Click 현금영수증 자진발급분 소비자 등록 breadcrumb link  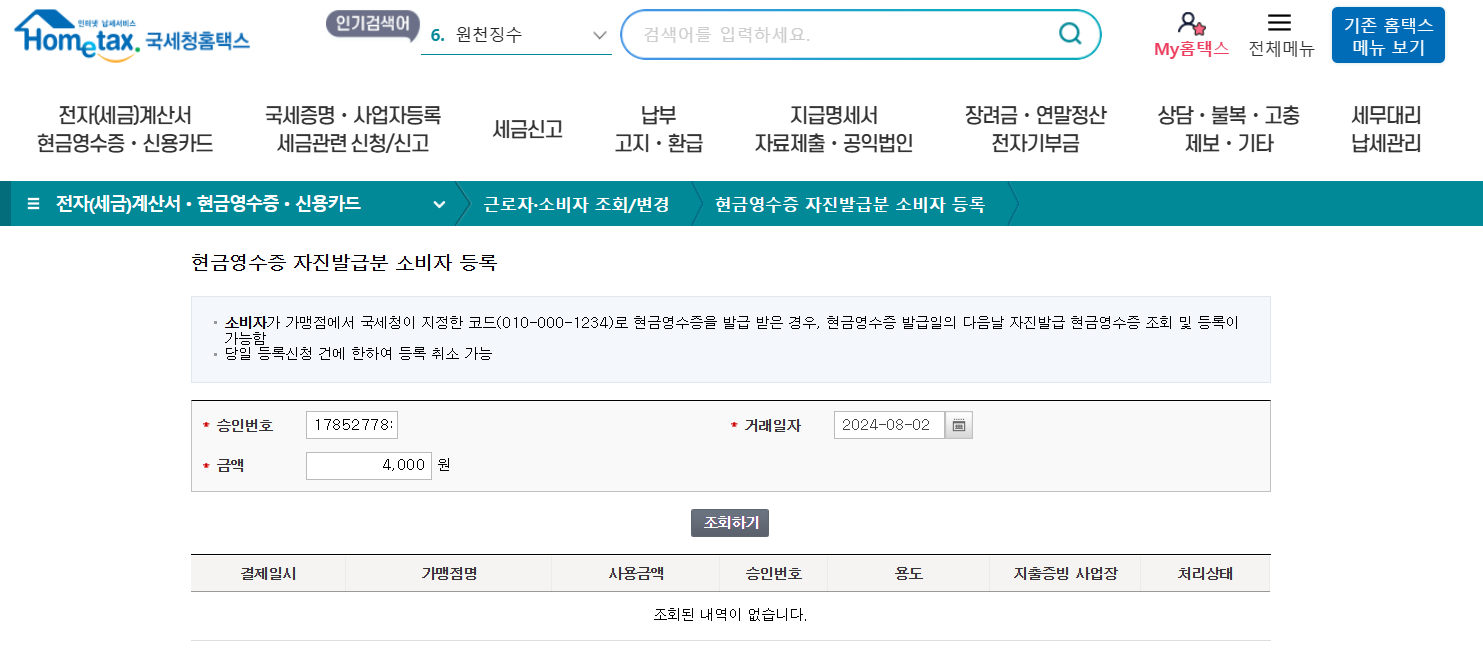(x=849, y=203)
